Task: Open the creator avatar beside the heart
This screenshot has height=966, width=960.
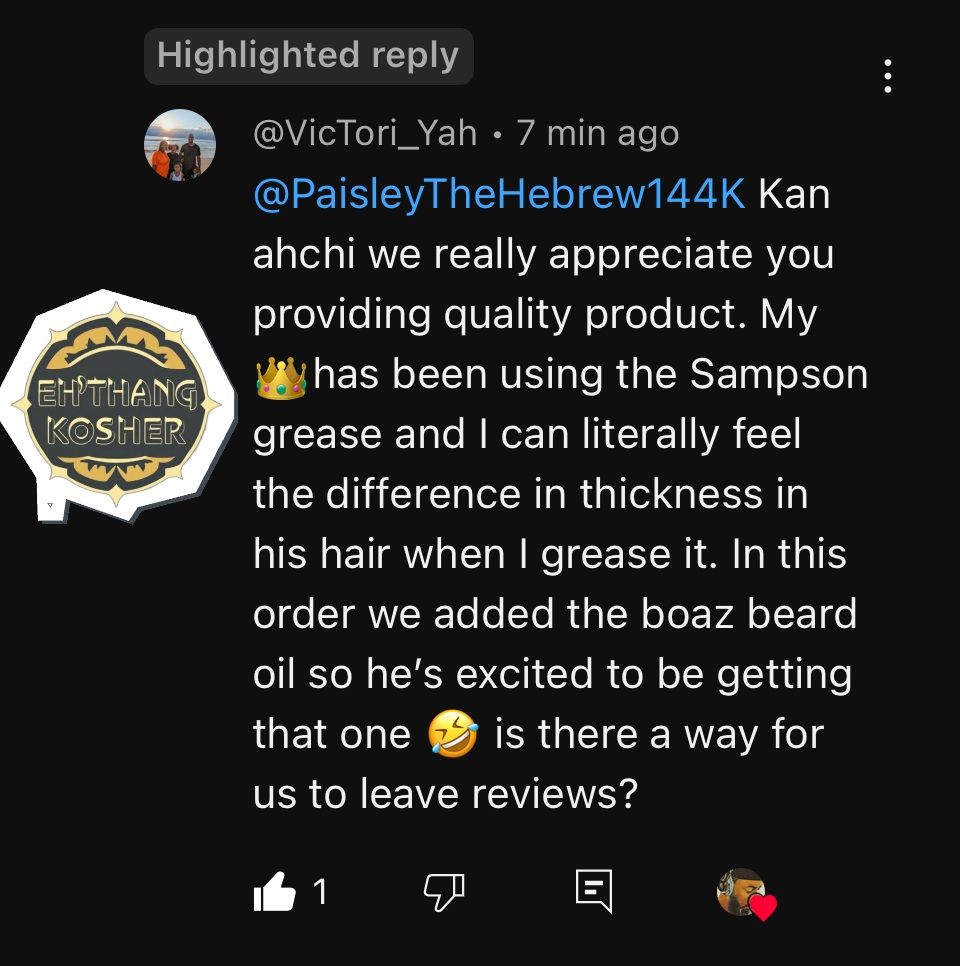Action: (740, 891)
